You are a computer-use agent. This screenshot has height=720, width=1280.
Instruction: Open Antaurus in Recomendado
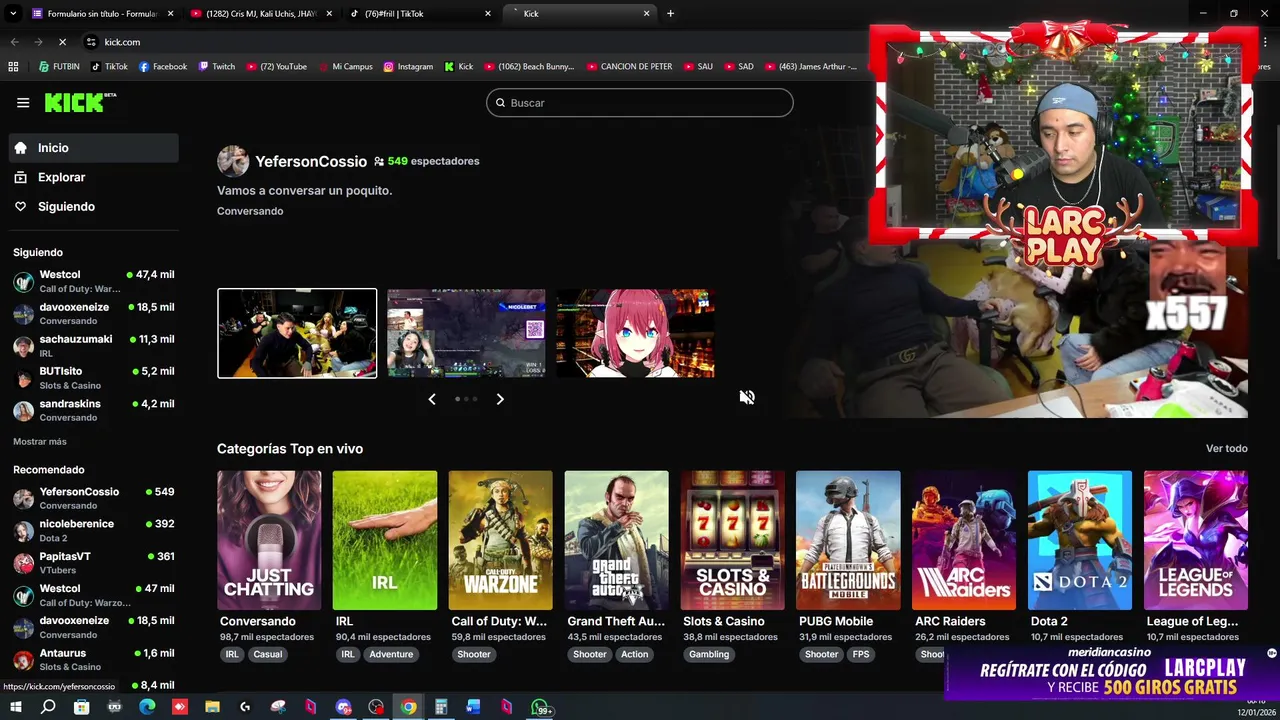click(94, 660)
